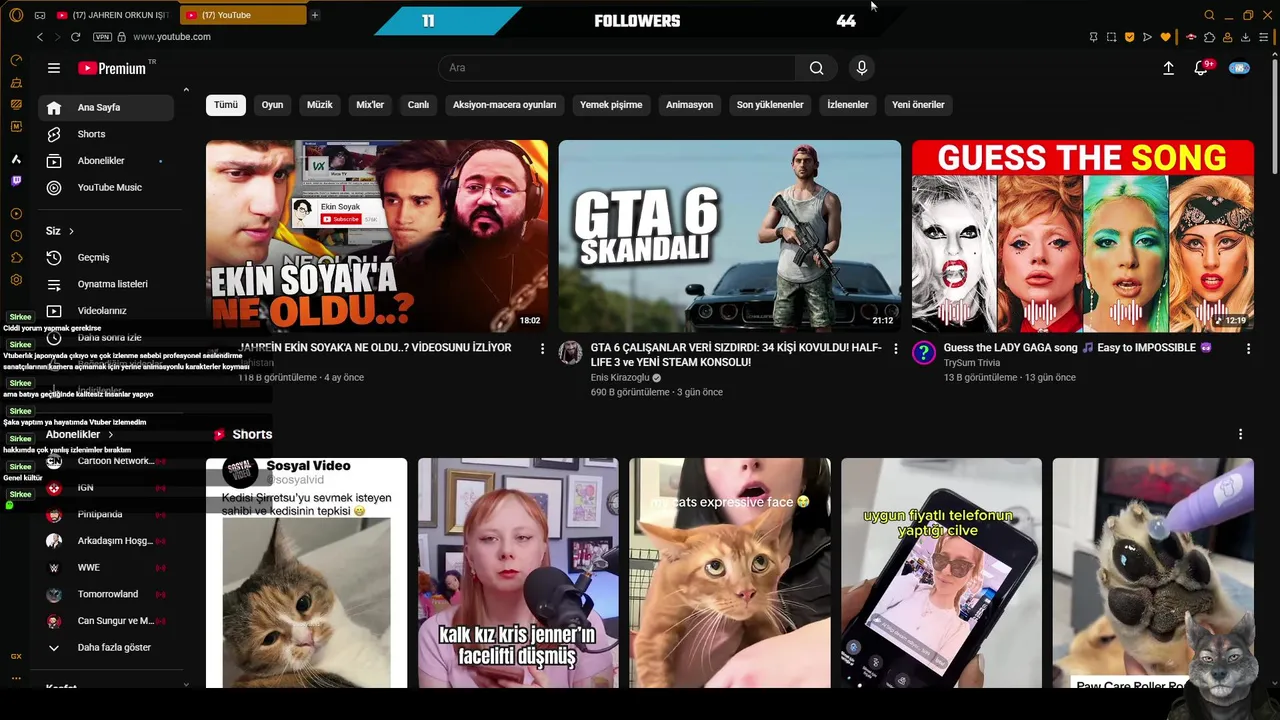Open TrySum Trivia channel link

pos(972,363)
